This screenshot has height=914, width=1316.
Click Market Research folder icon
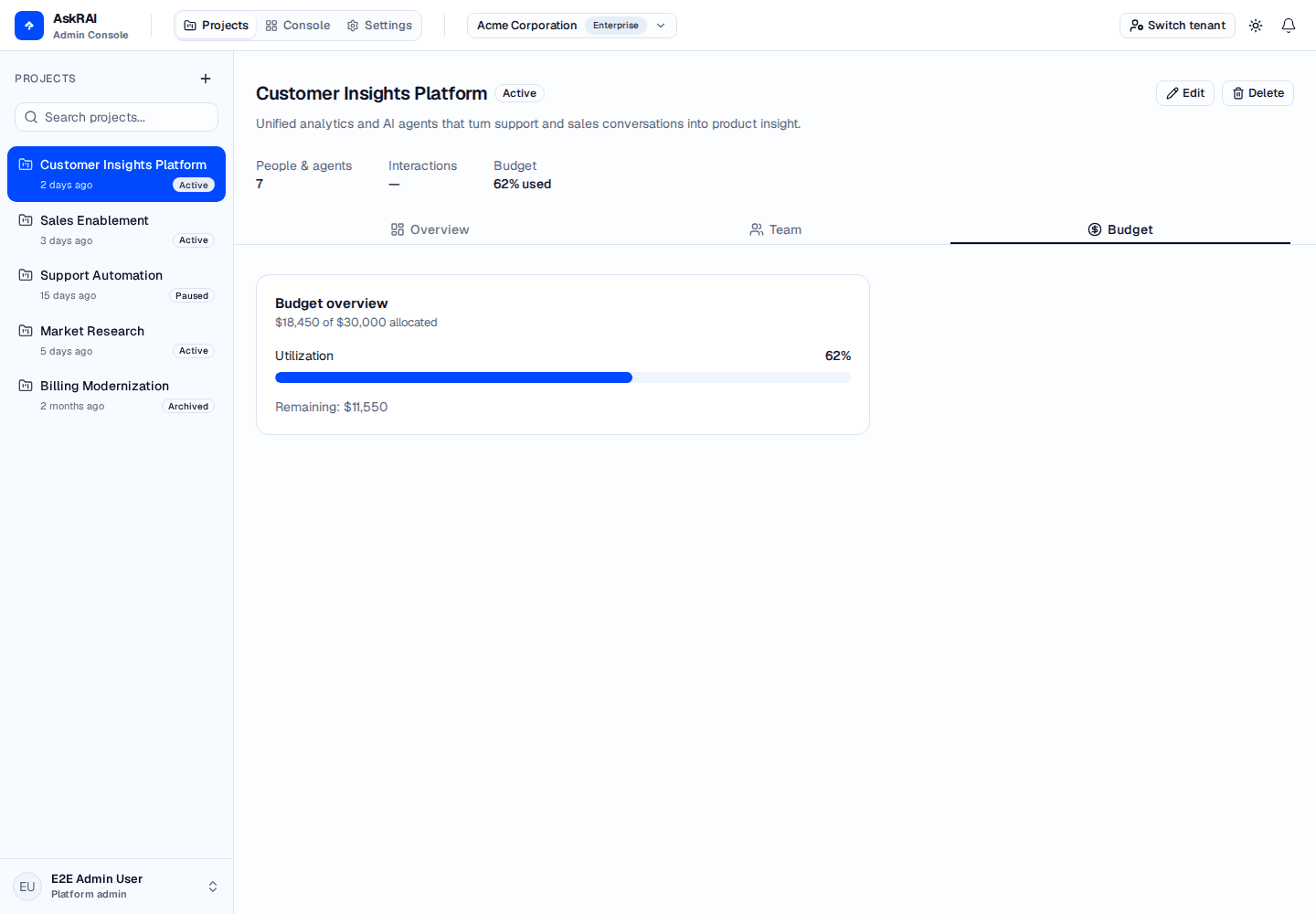pos(26,331)
